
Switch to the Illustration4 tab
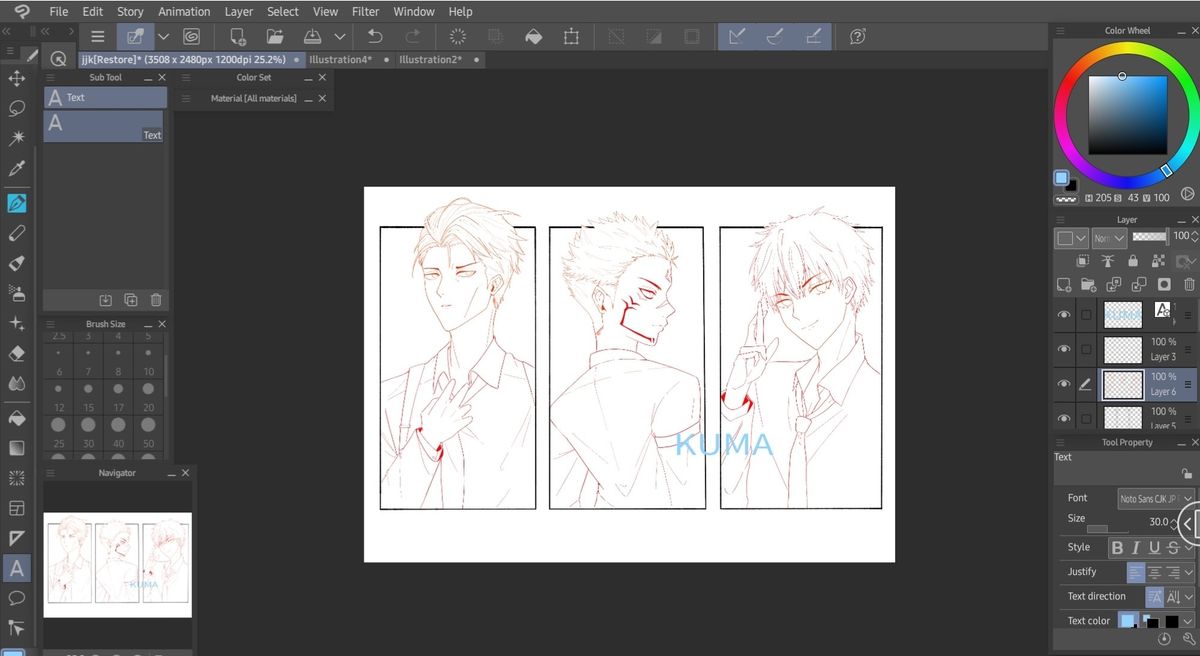[341, 60]
